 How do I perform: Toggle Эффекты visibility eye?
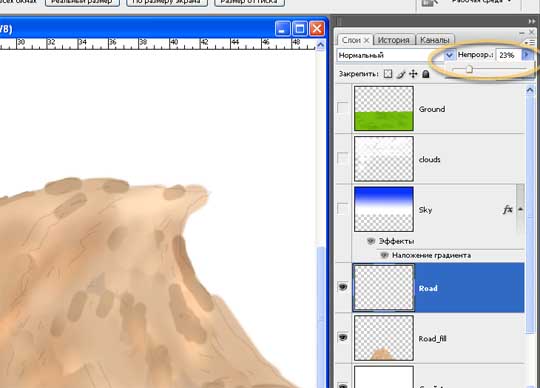tap(371, 241)
